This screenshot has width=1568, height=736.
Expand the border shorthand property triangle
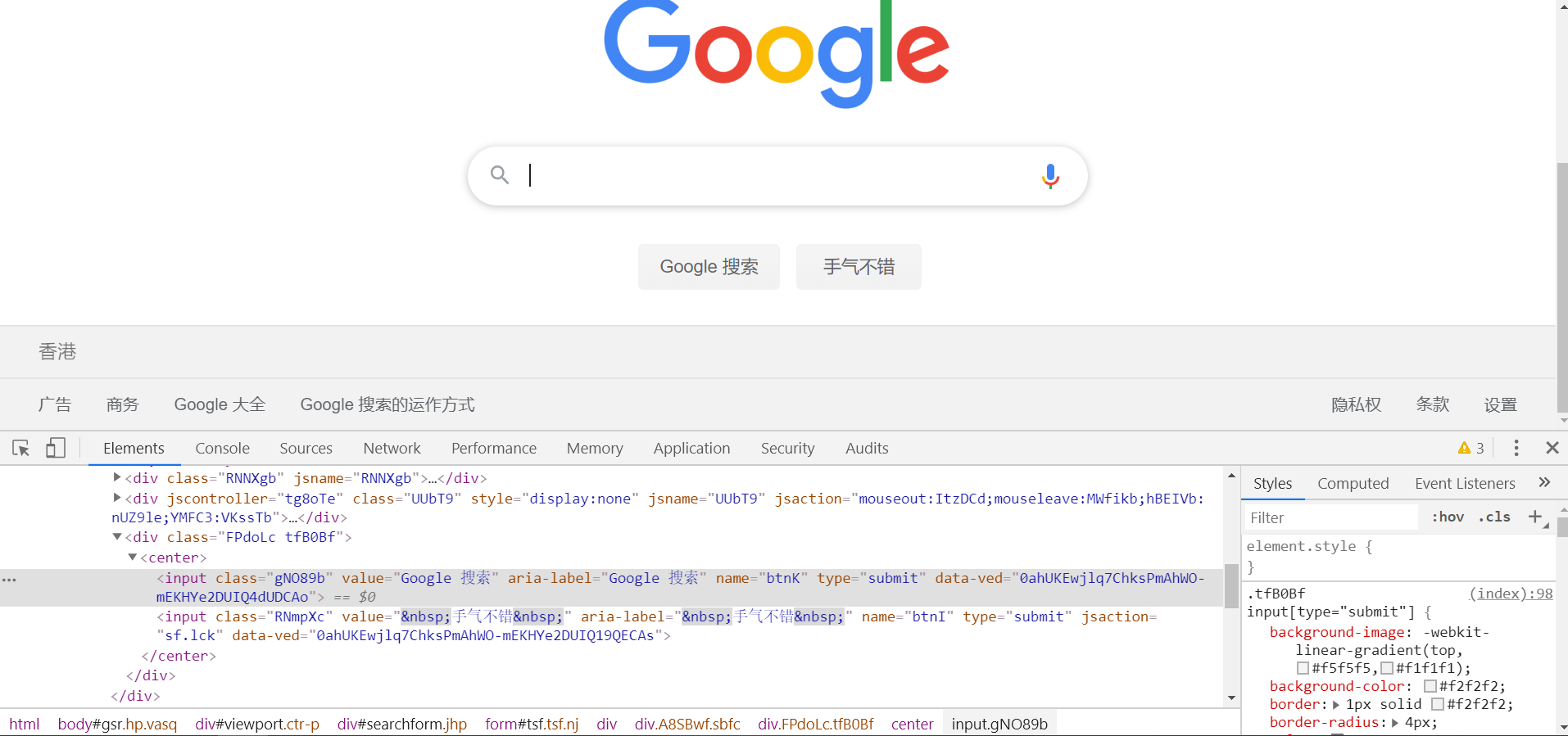pos(1336,705)
